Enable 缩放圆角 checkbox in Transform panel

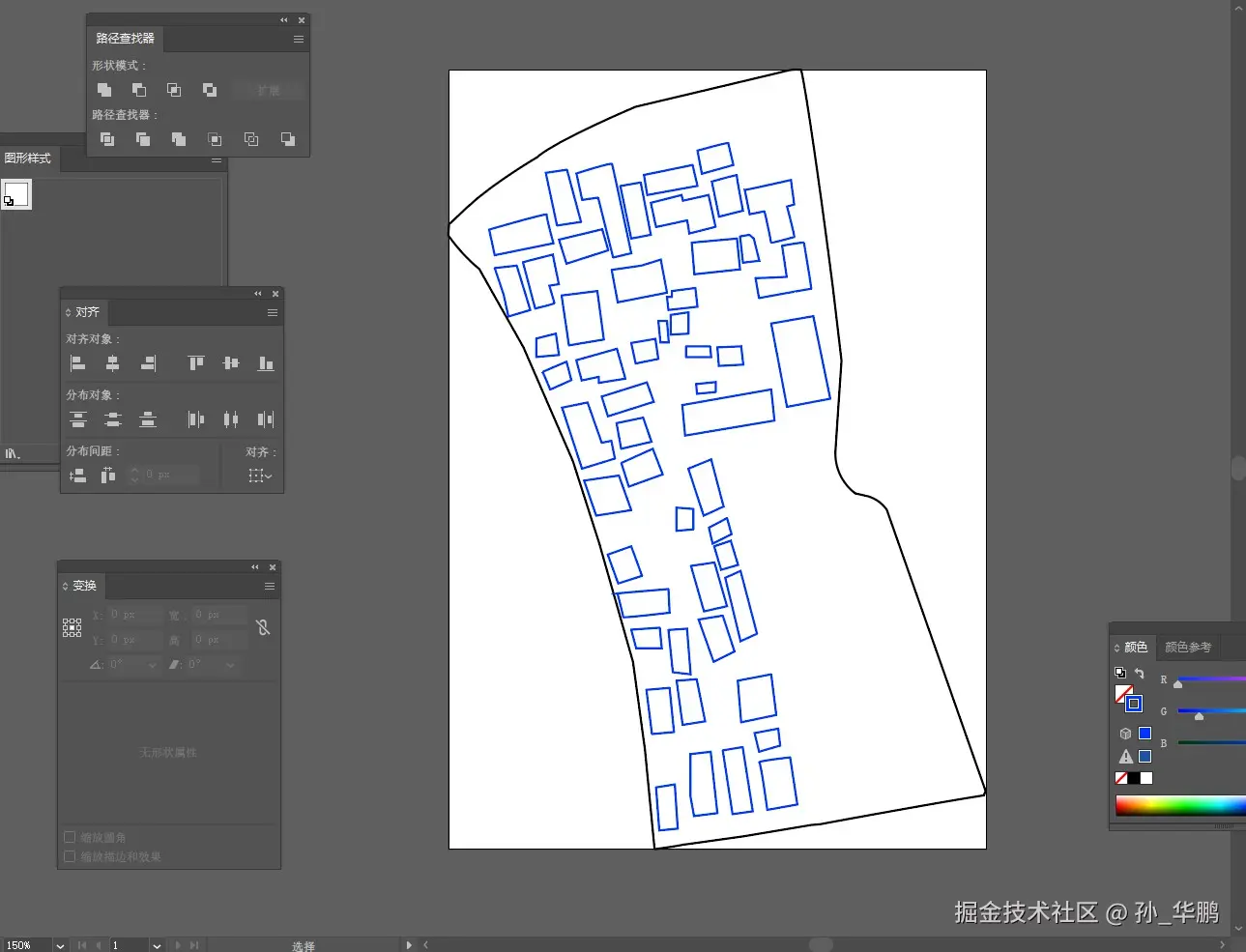click(70, 837)
